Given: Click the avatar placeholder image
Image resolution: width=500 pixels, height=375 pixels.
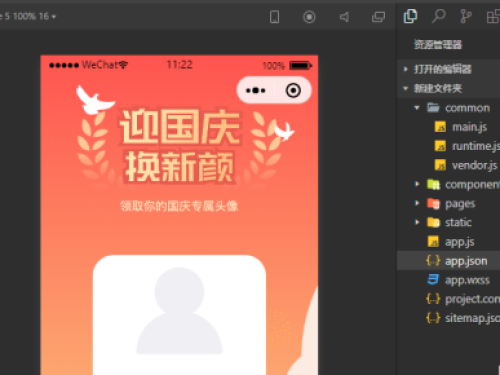Looking at the screenshot, I should click(x=179, y=311).
